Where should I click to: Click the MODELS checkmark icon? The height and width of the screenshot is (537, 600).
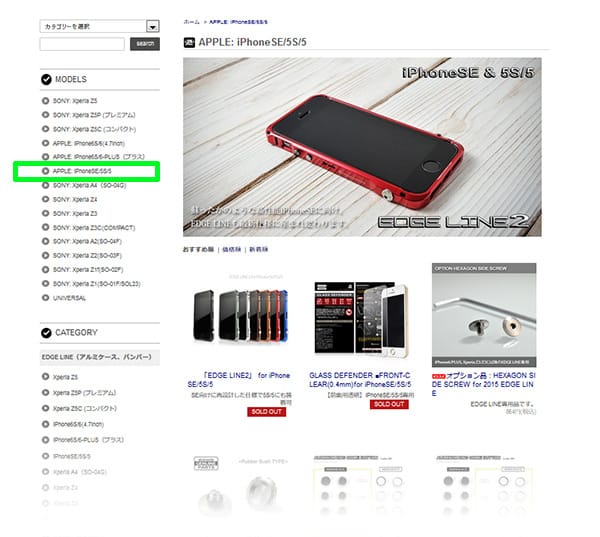tap(46, 80)
